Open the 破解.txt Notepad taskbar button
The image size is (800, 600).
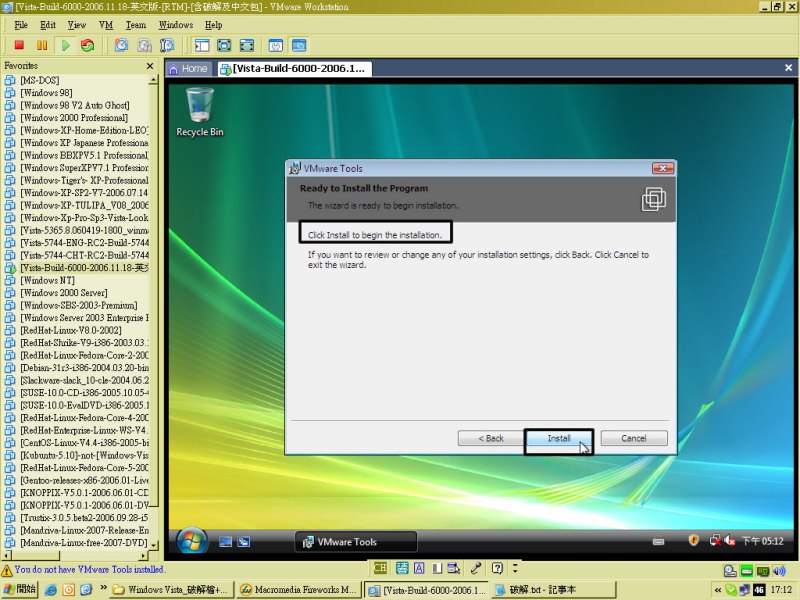pyautogui.click(x=553, y=590)
